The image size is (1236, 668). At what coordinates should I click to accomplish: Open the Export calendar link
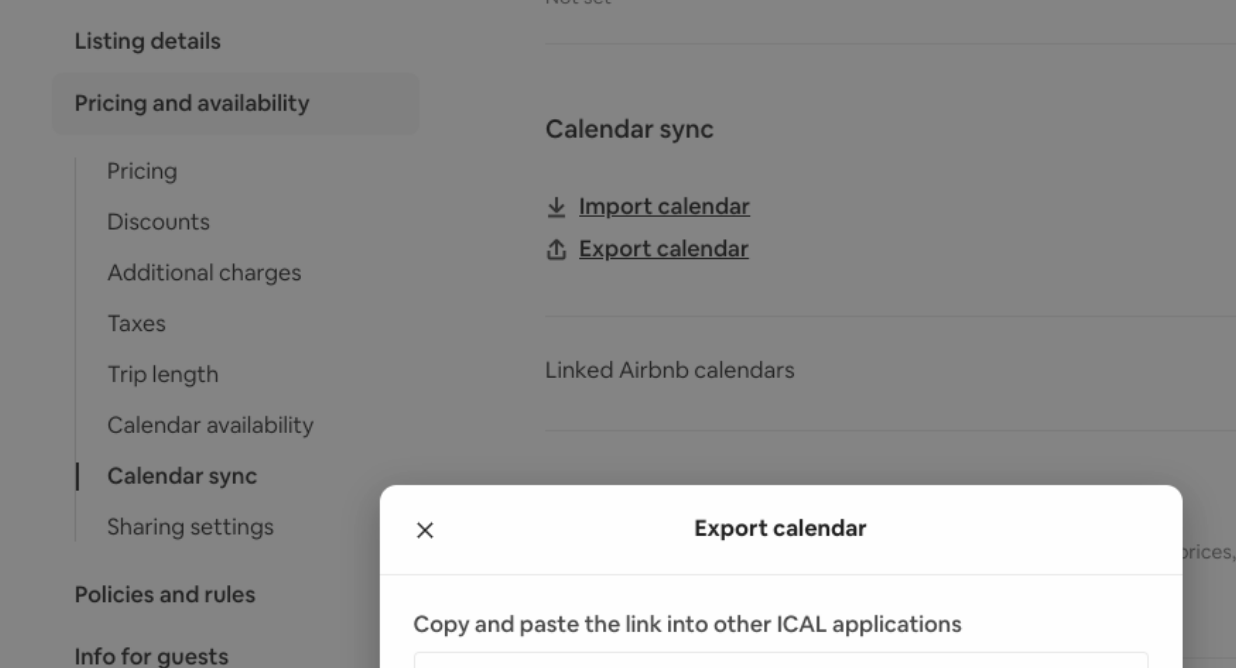(x=663, y=249)
